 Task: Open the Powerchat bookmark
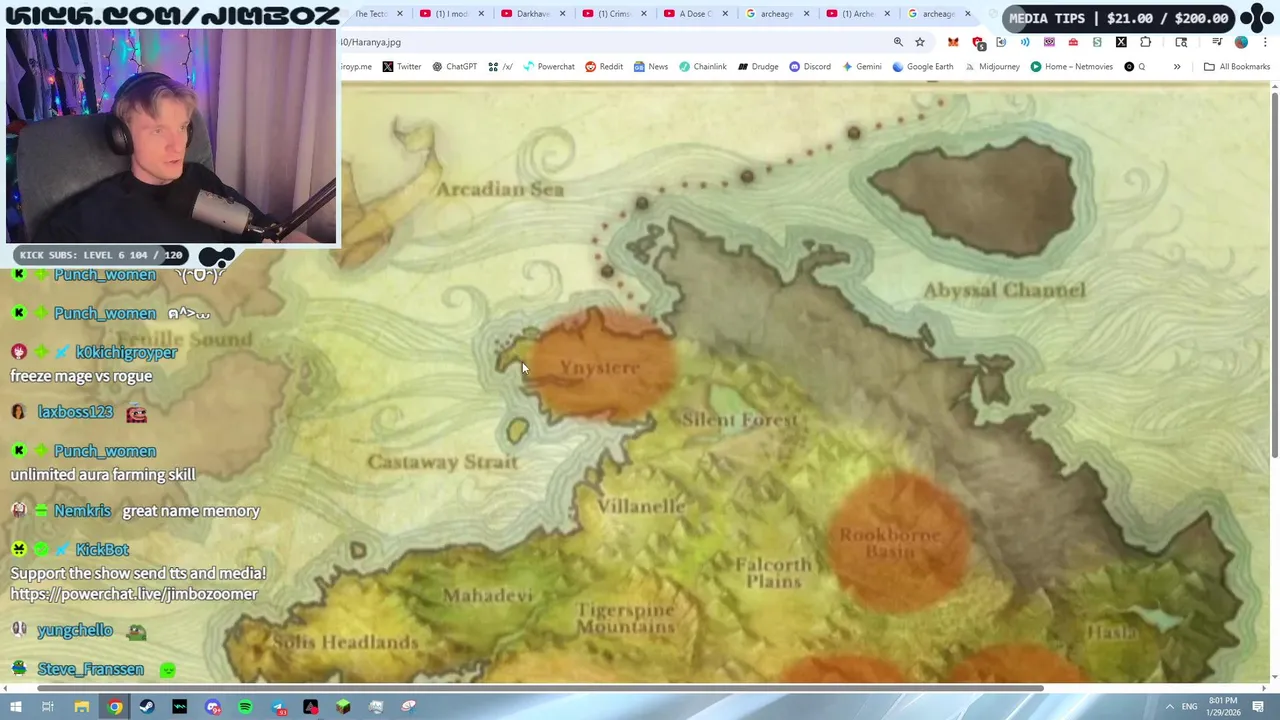click(x=547, y=67)
